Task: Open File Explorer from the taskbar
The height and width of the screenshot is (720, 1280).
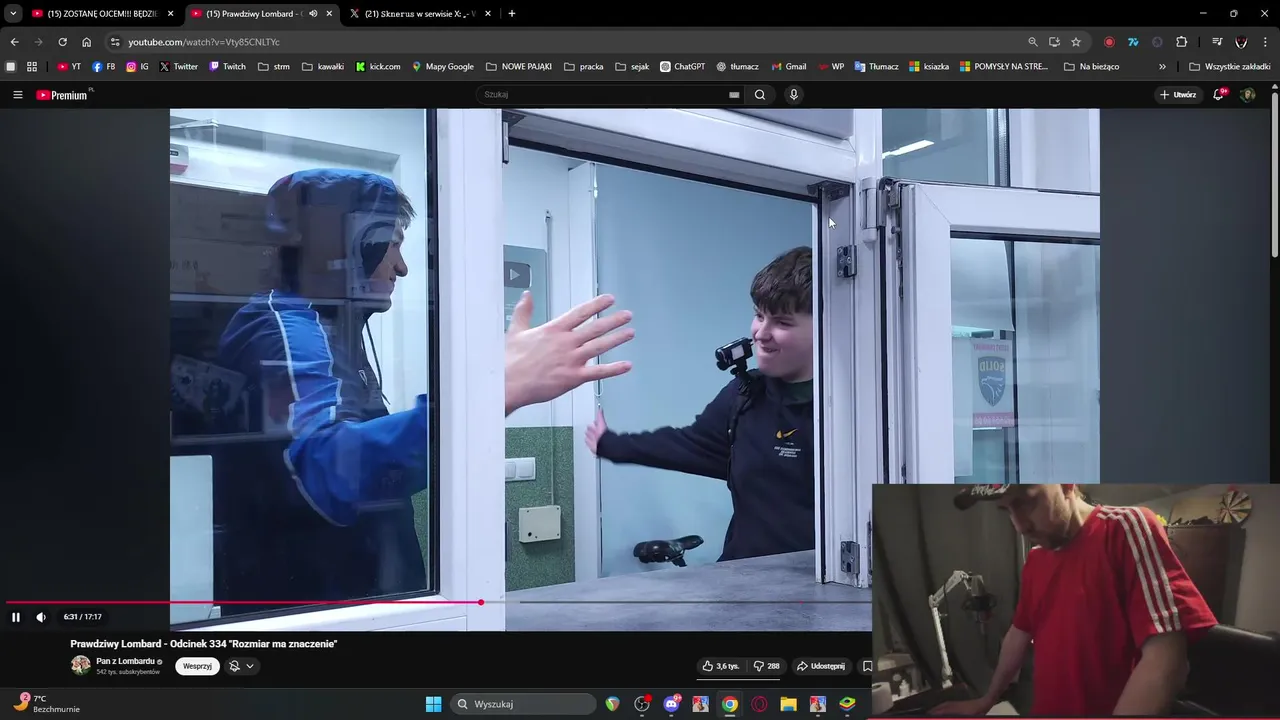Action: click(x=789, y=704)
